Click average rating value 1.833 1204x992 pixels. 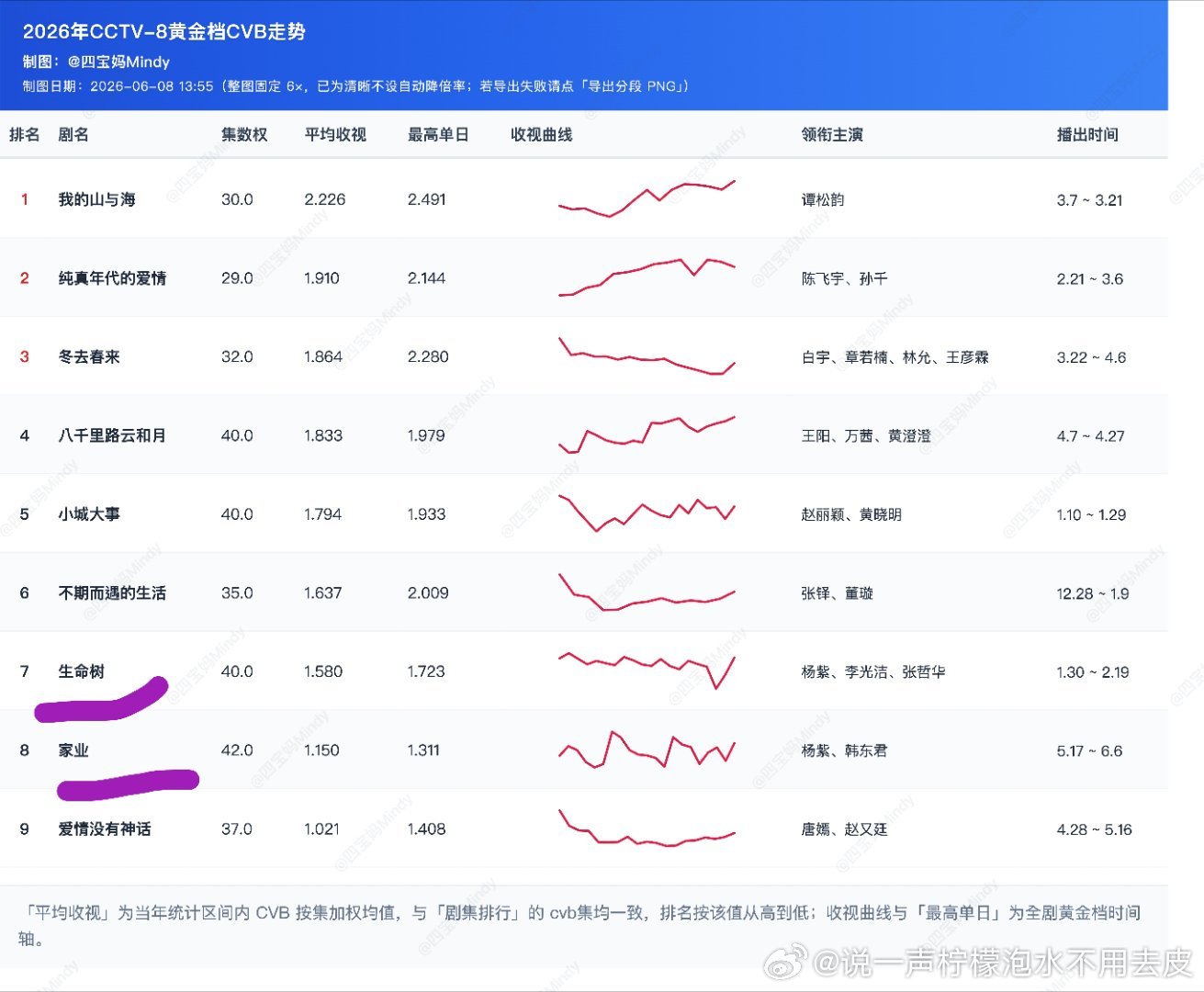click(x=323, y=435)
